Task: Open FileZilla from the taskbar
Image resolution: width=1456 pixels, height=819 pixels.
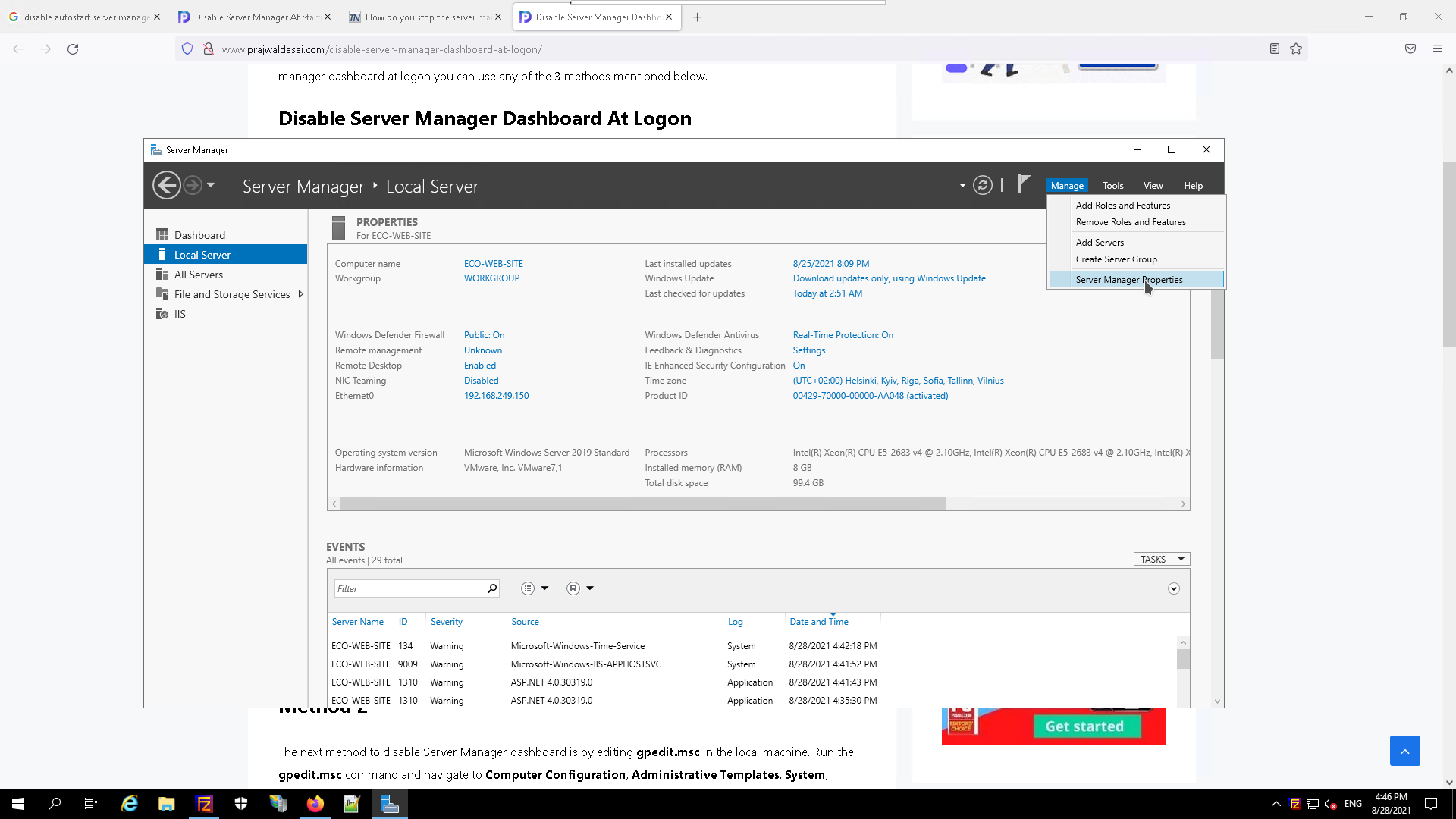Action: pyautogui.click(x=205, y=804)
